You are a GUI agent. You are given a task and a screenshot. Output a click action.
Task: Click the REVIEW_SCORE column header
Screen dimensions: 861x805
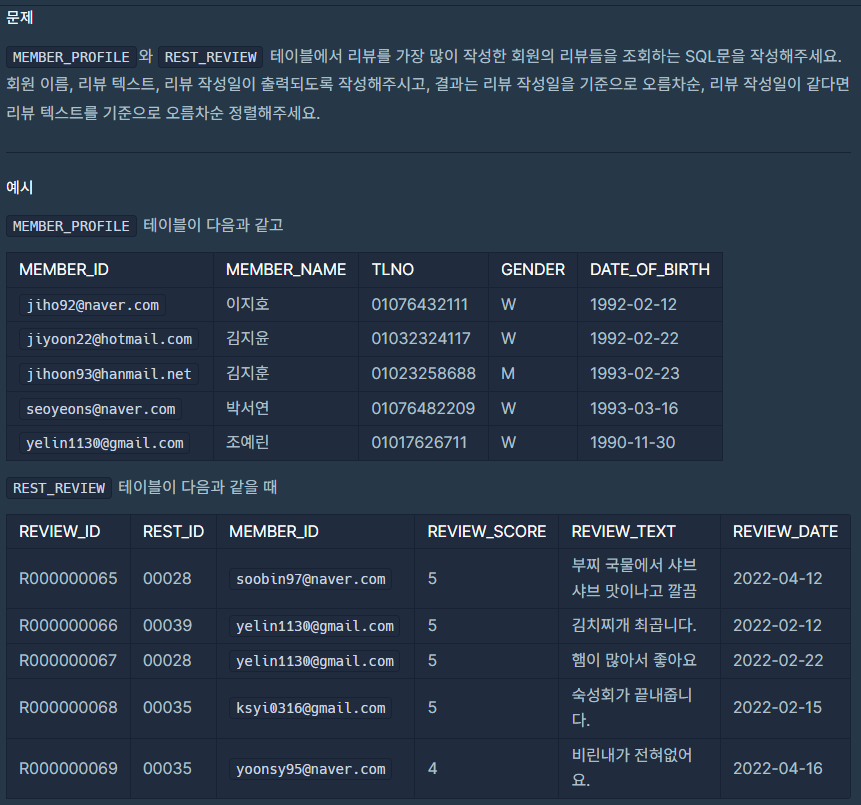(x=486, y=531)
